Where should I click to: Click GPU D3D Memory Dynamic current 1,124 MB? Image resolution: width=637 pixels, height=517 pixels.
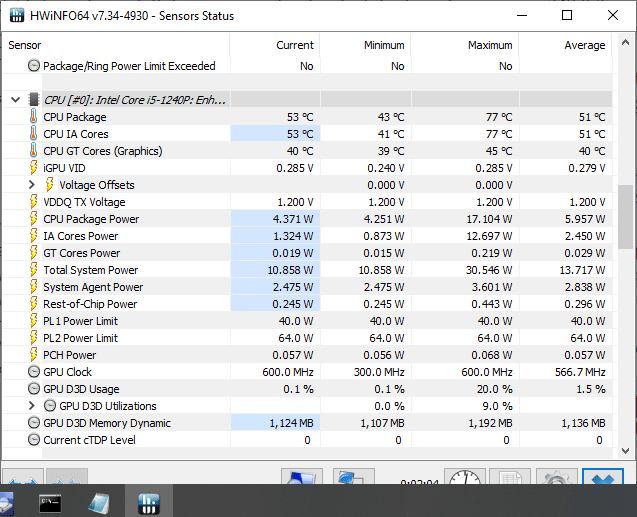coord(291,423)
